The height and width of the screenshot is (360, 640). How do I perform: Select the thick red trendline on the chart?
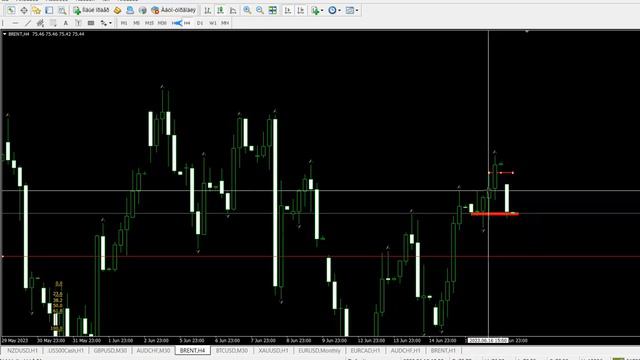[495, 213]
